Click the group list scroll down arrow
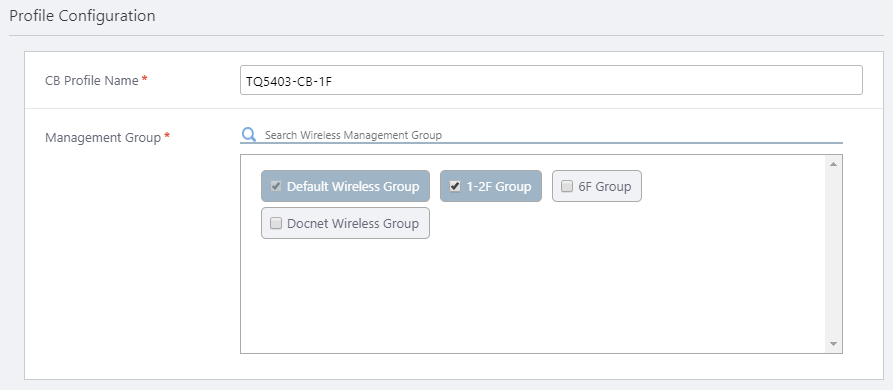The image size is (893, 390). click(x=833, y=344)
